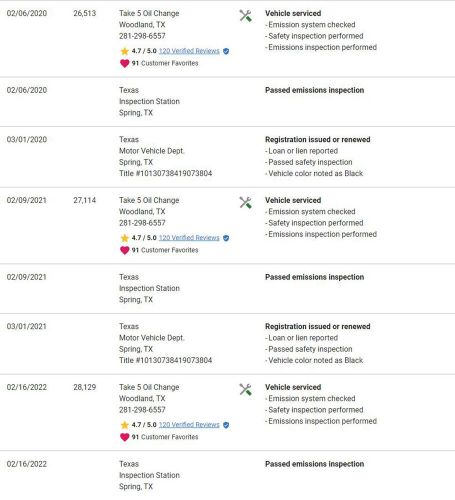Click the blue verified badge in 02/06/2020 entry
Viewport: 455px width, 500px height.
click(226, 51)
